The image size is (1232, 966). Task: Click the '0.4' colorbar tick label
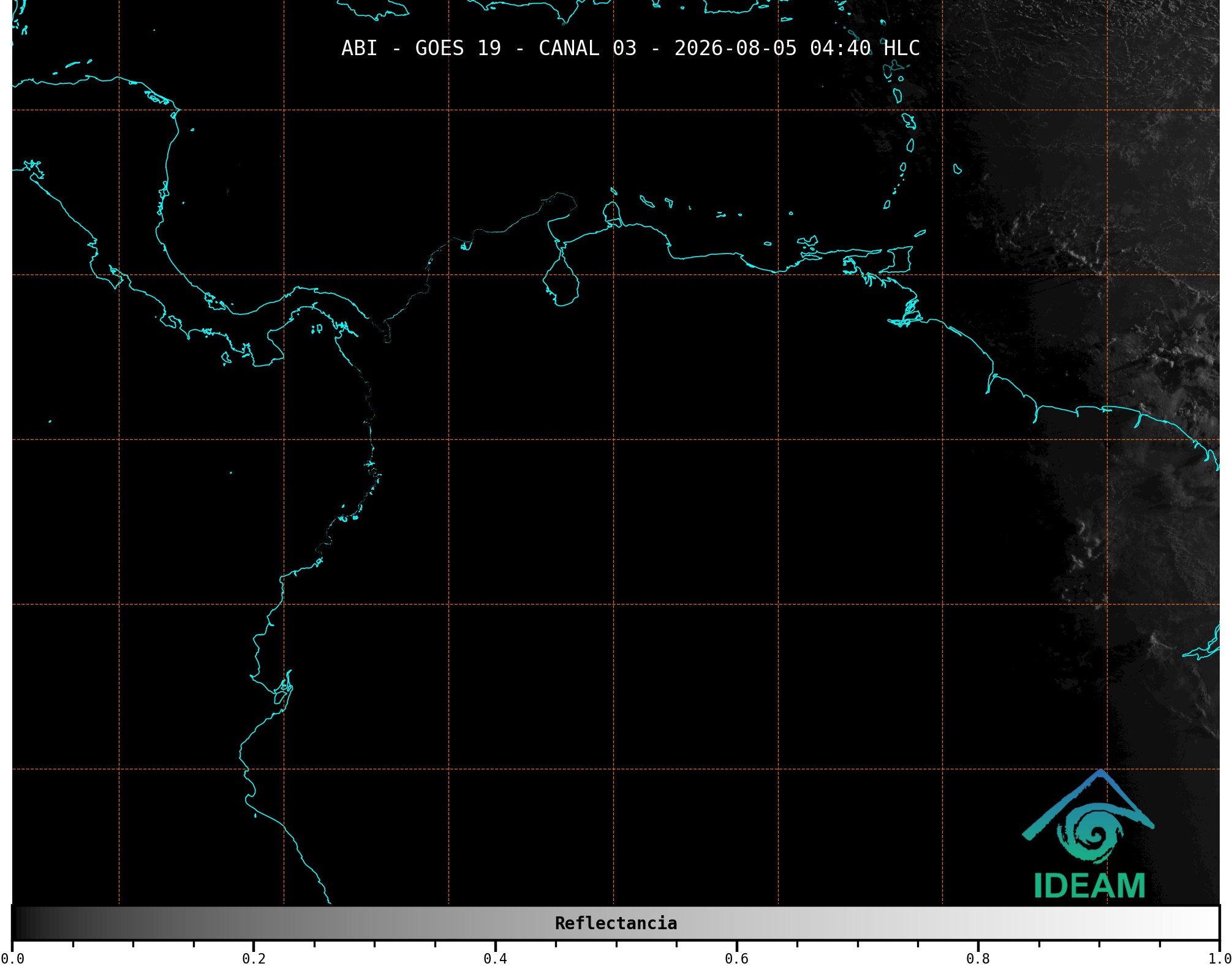pos(495,959)
